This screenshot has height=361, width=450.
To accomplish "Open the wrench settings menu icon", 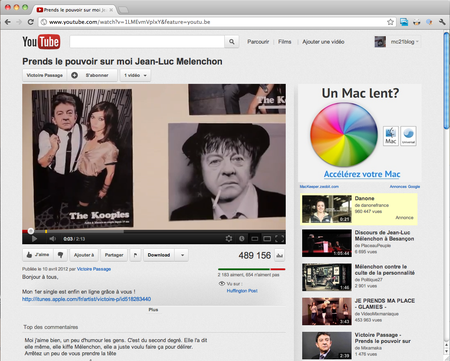I will [x=442, y=22].
